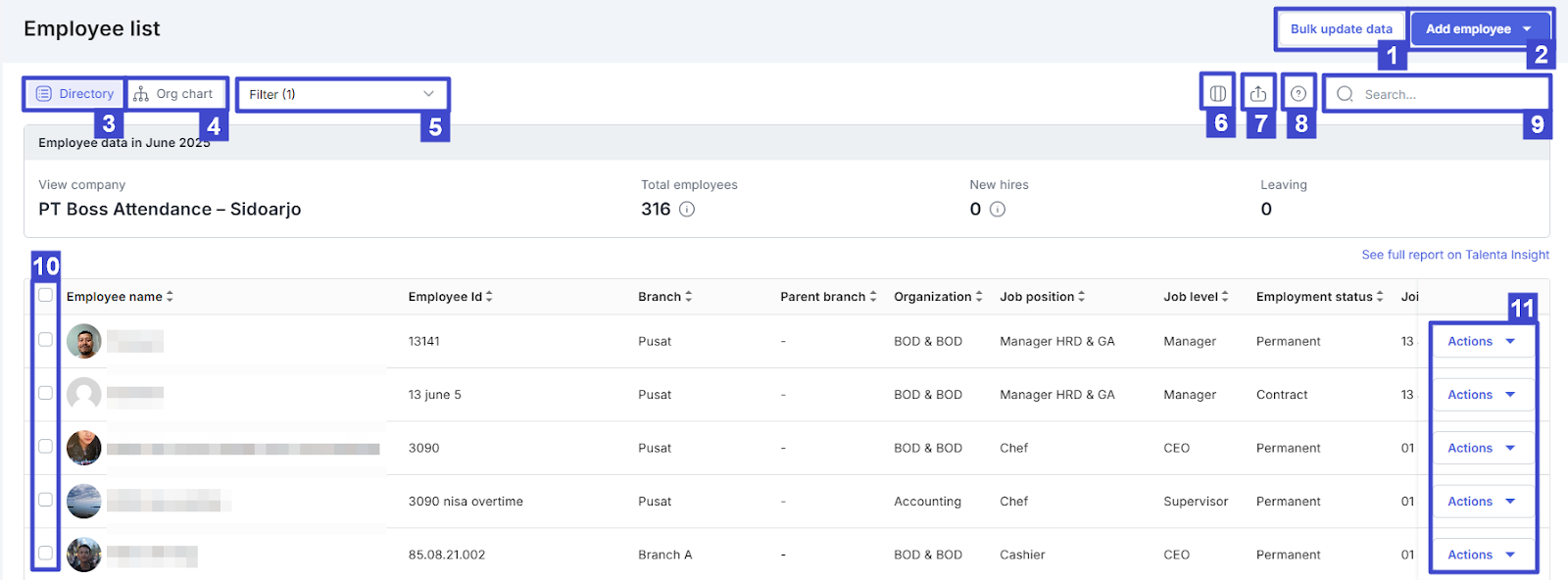This screenshot has width=1568, height=580.
Task: Open the Add employee dropdown arrow
Action: (1527, 29)
